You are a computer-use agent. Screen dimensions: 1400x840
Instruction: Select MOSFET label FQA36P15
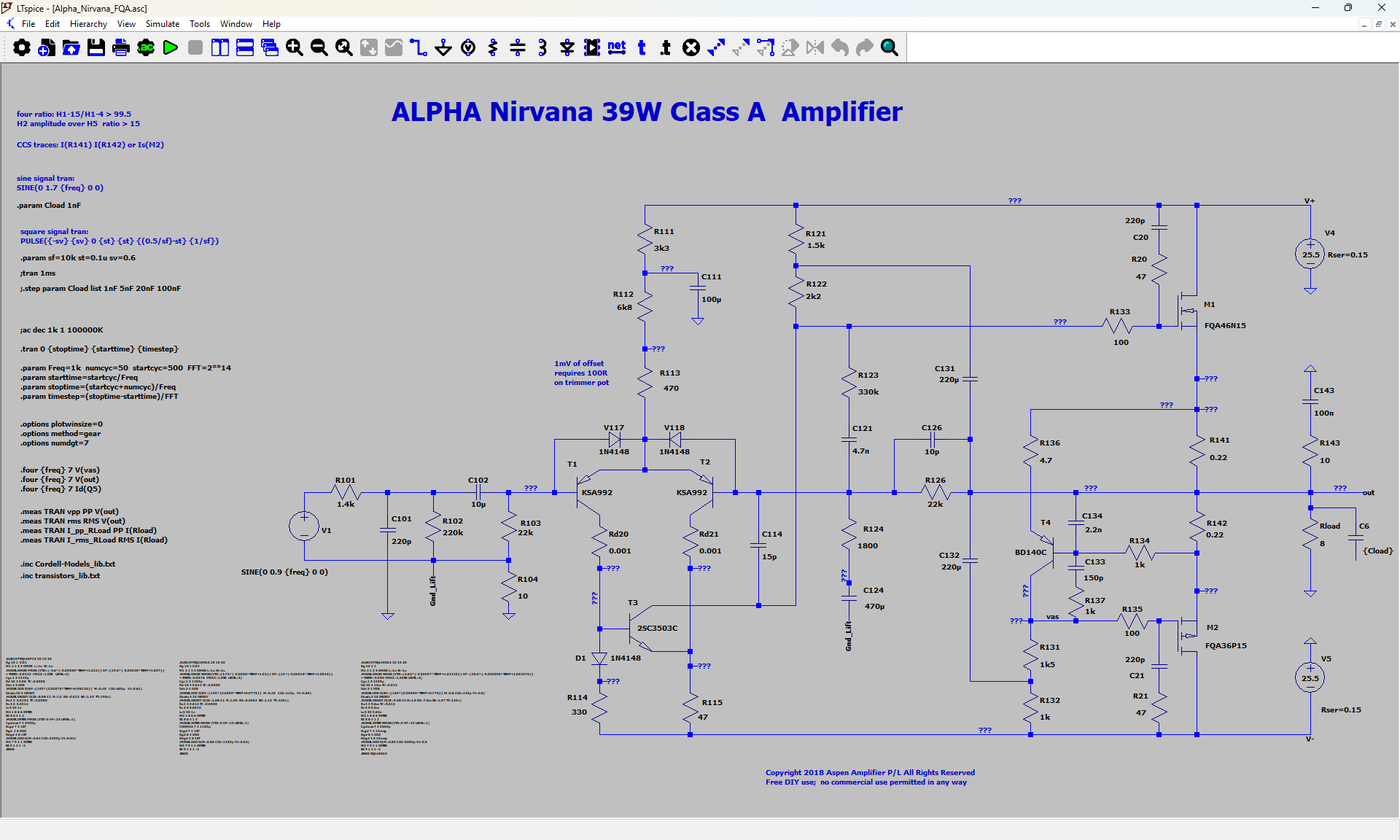click(x=1226, y=646)
